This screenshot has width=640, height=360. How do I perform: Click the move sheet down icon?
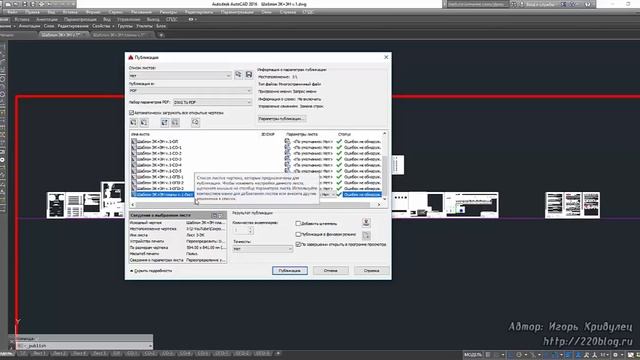point(175,122)
